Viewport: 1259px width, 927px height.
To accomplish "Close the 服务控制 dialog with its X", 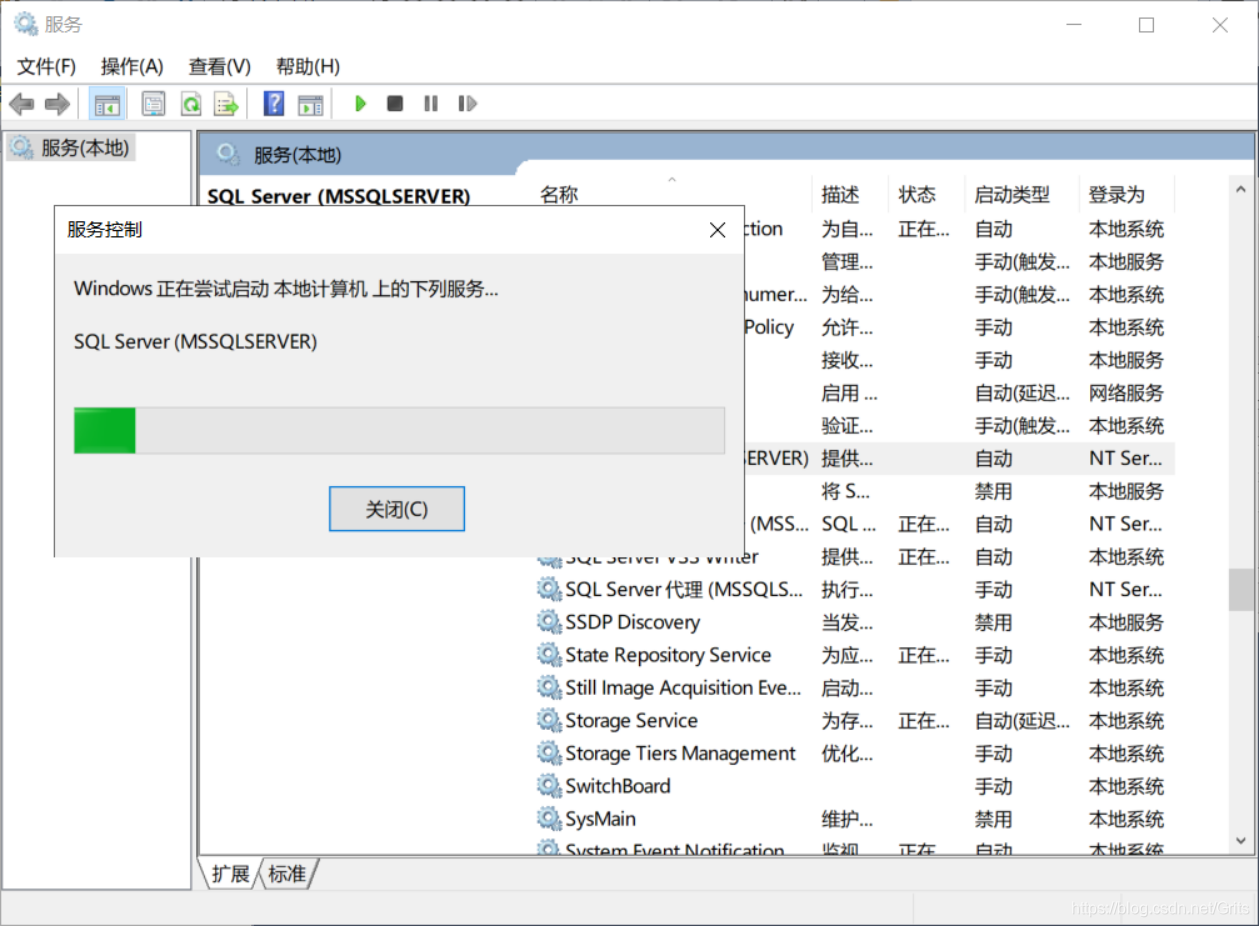I will point(717,230).
